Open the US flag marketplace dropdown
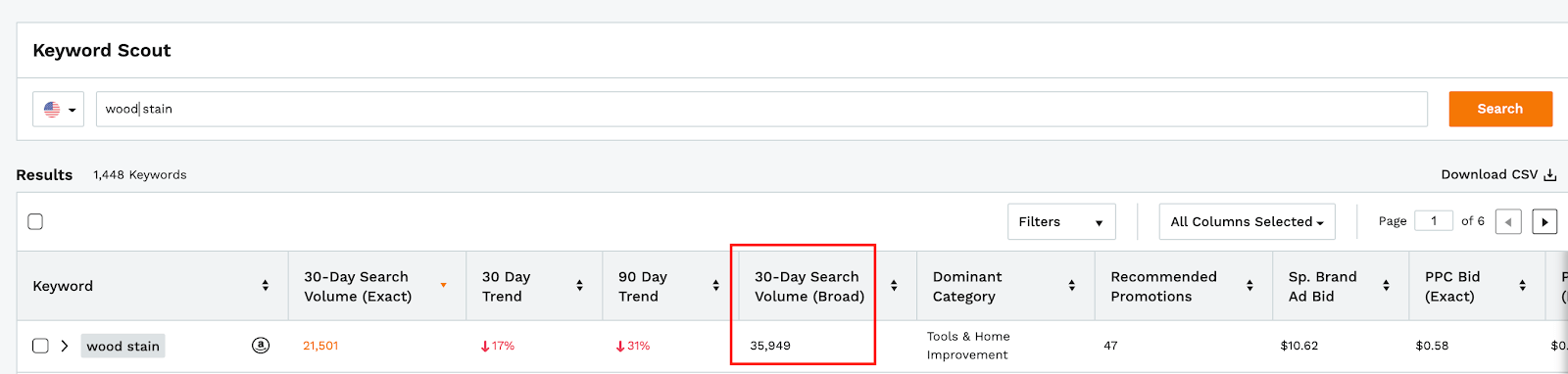Screen dimensions: 1568x374 click(x=59, y=109)
